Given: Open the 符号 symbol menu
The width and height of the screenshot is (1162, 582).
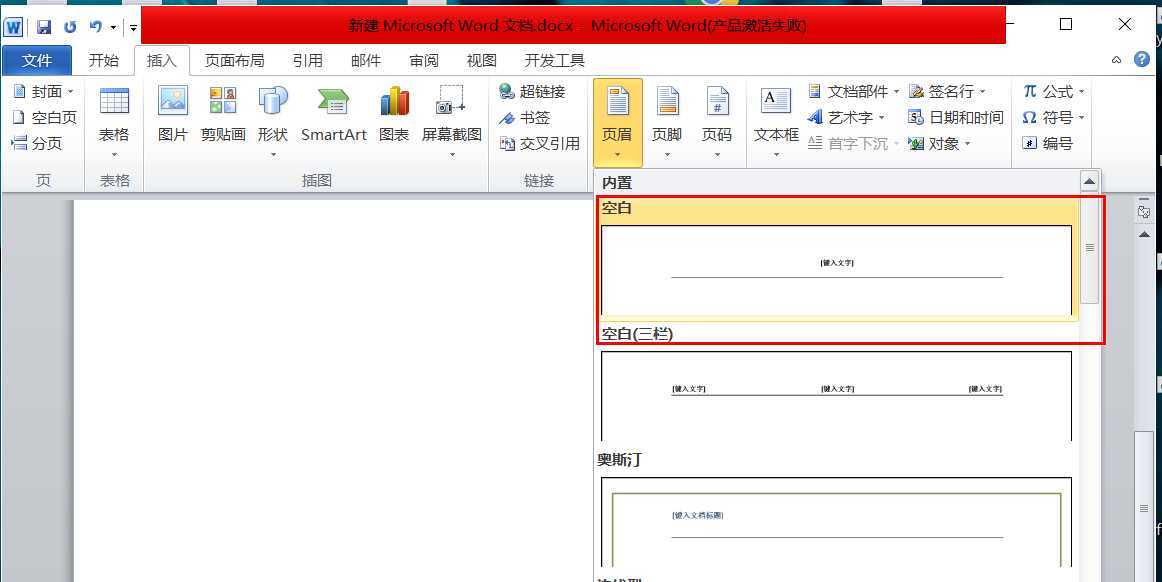Looking at the screenshot, I should click(x=1053, y=117).
